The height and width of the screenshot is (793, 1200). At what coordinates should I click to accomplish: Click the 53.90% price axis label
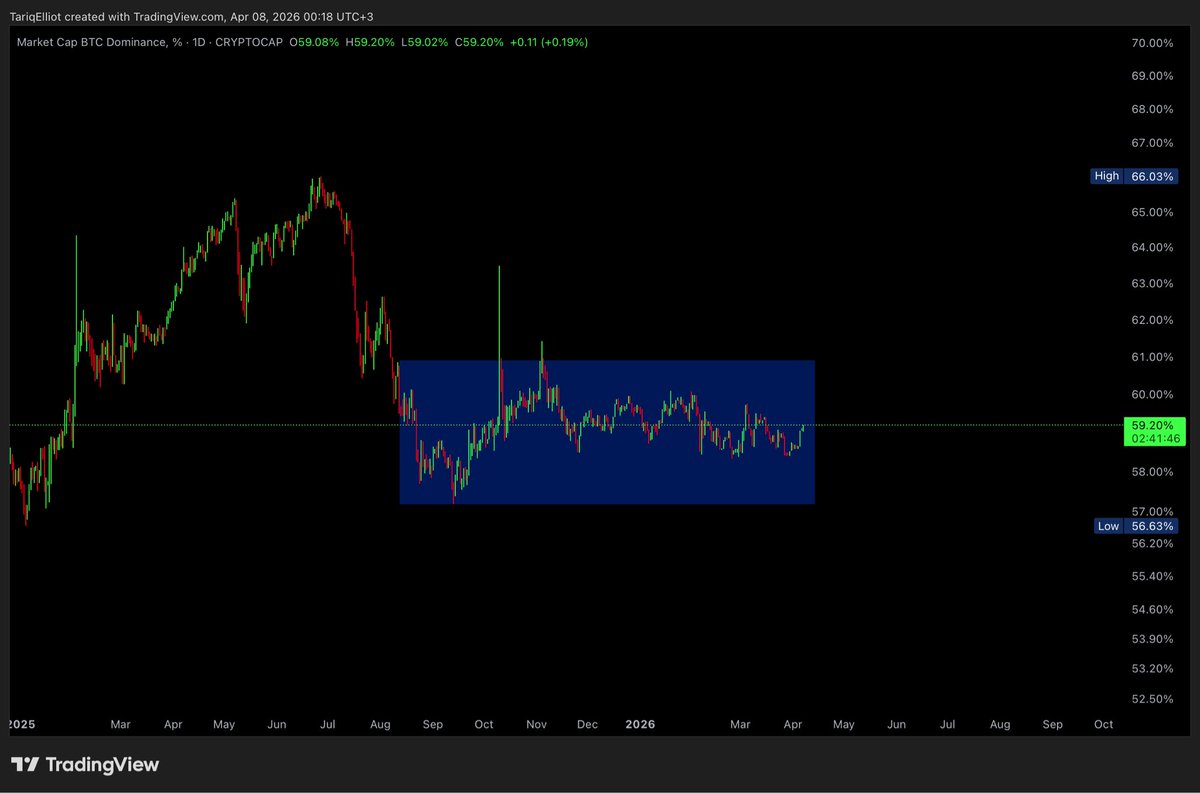pyautogui.click(x=1151, y=638)
